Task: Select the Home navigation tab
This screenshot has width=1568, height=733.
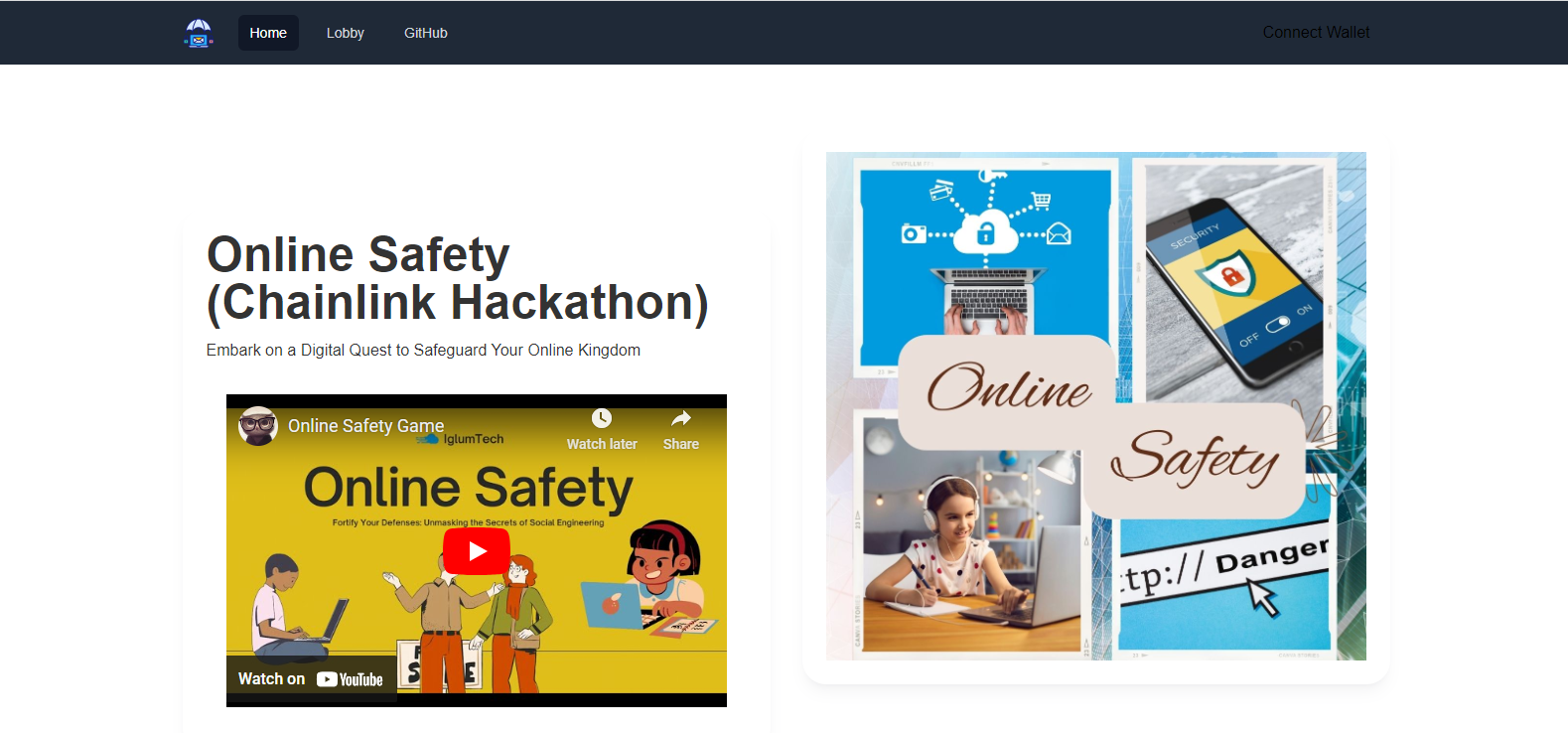Action: (268, 33)
